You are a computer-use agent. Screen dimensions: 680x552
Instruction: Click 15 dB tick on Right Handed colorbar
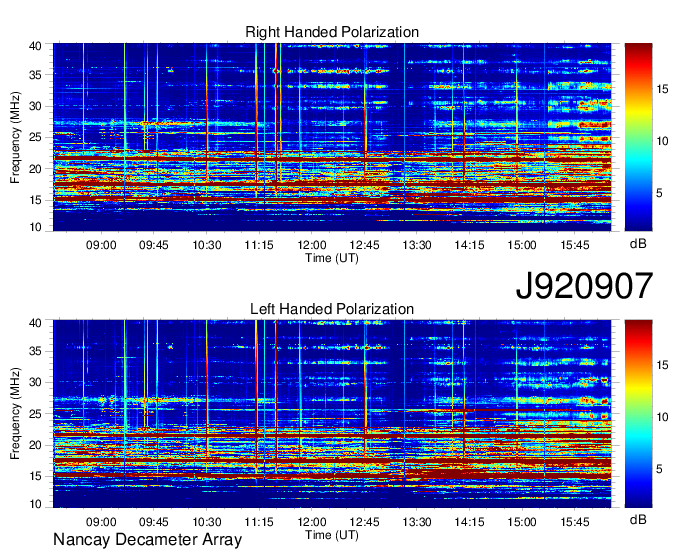662,89
